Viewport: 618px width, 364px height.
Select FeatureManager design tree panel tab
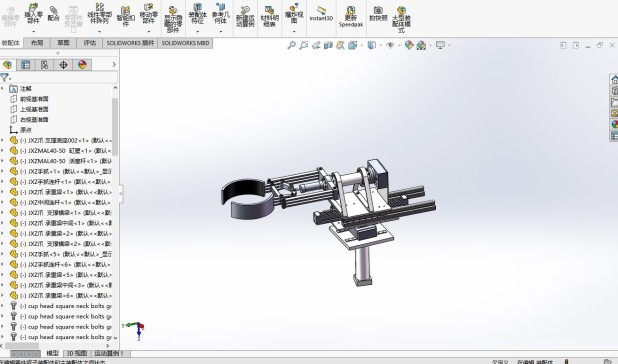pyautogui.click(x=7, y=65)
